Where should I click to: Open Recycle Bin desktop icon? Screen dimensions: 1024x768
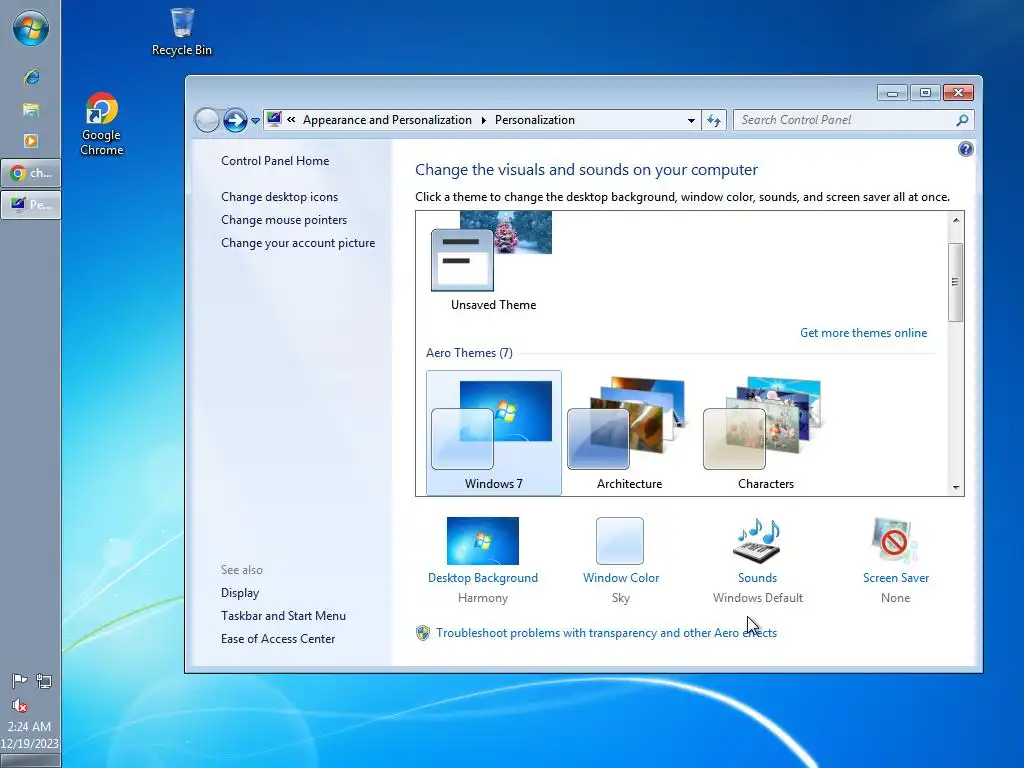point(182,32)
